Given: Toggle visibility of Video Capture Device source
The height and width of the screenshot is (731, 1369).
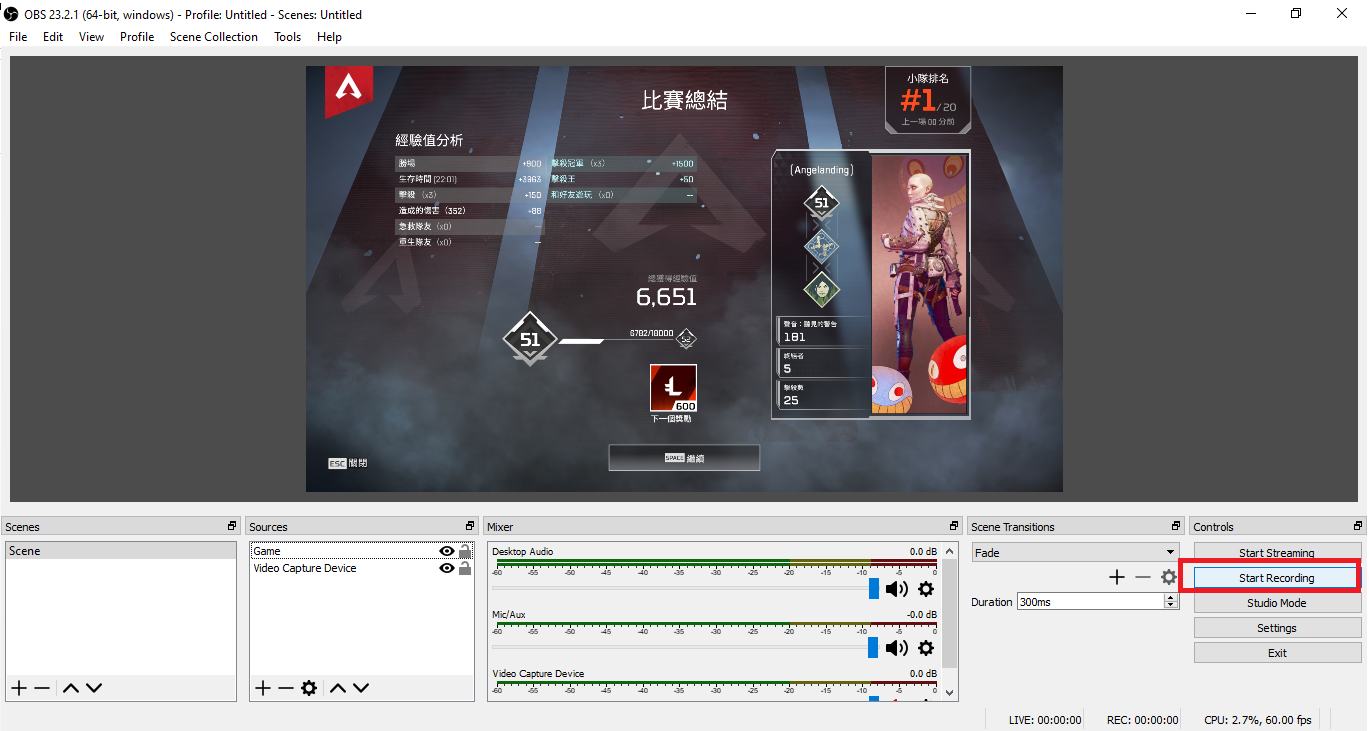Looking at the screenshot, I should (x=447, y=568).
